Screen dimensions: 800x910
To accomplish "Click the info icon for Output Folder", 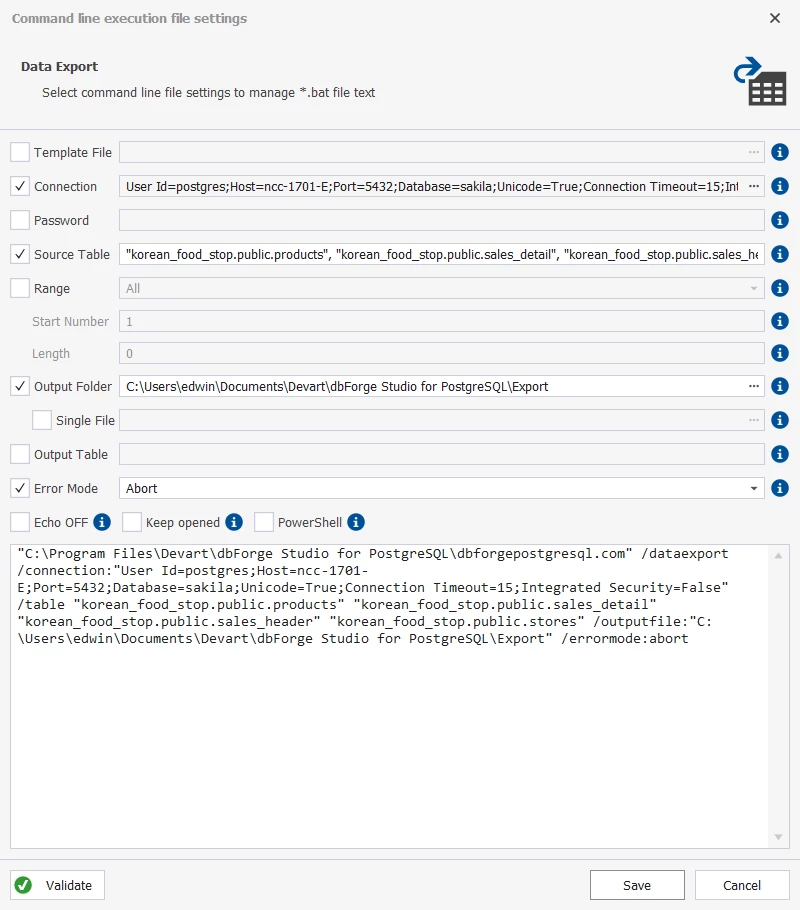I will pos(780,386).
